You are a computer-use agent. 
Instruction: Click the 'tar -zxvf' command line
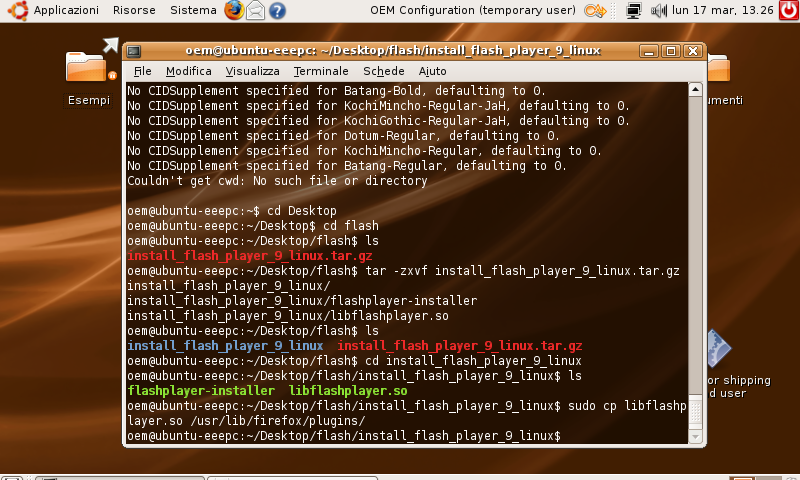pyautogui.click(x=403, y=271)
